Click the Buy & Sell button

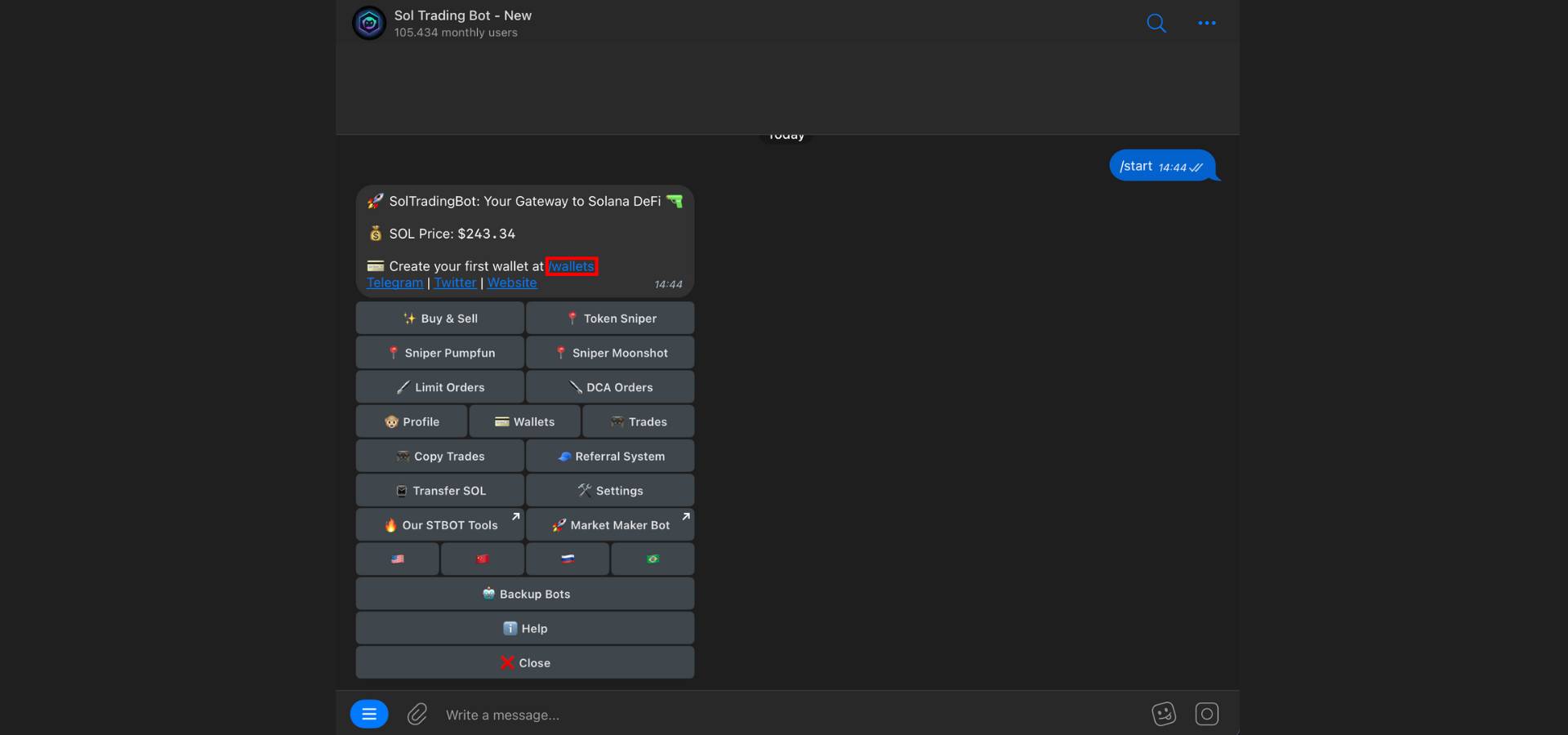(x=440, y=318)
